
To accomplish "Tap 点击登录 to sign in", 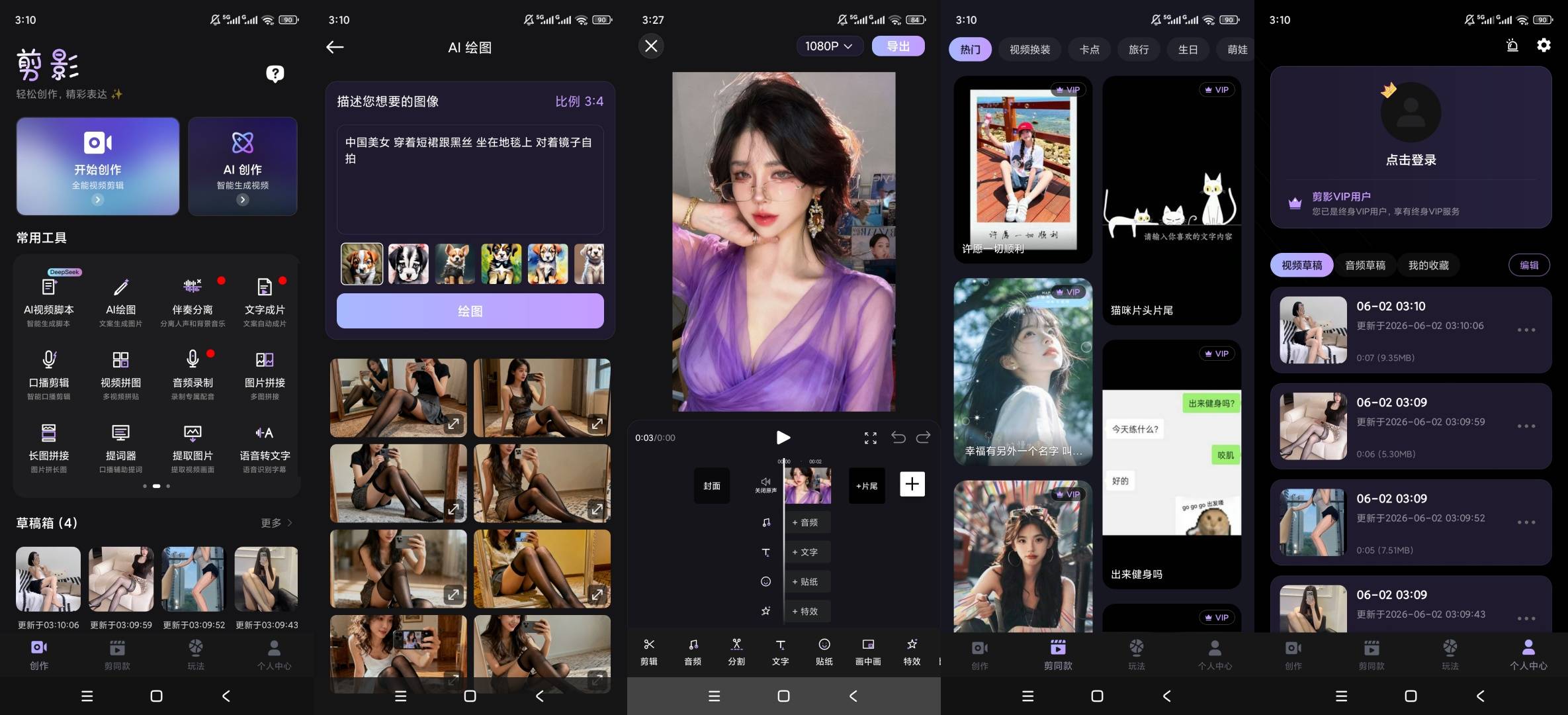I will click(1411, 160).
